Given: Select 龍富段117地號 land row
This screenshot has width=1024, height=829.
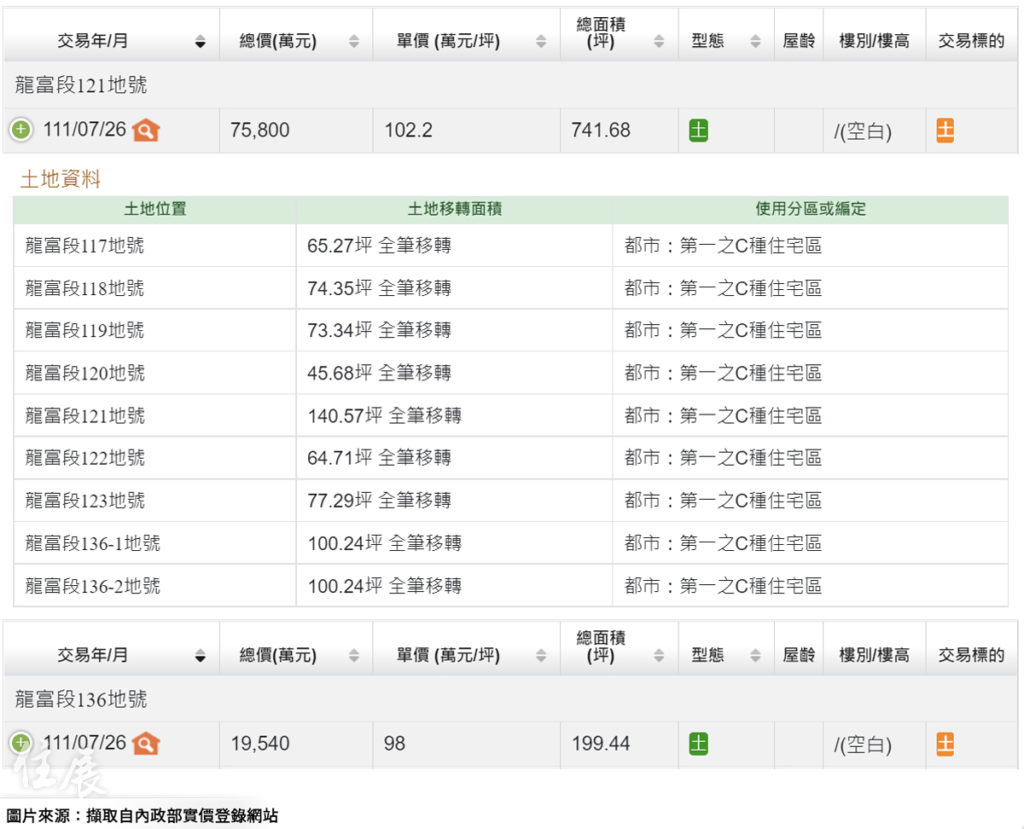Looking at the screenshot, I should coord(85,245).
